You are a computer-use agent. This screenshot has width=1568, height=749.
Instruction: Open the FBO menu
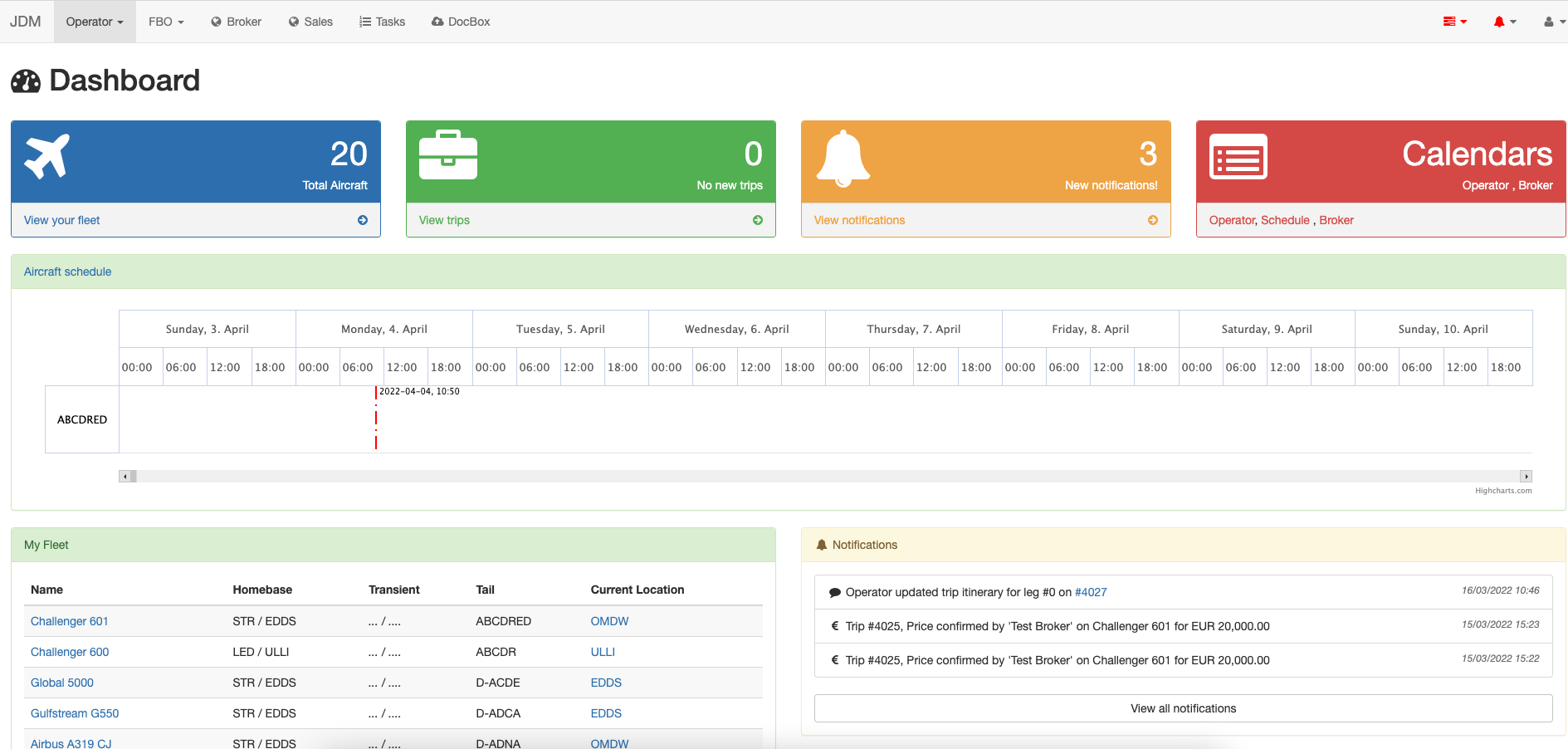tap(166, 22)
